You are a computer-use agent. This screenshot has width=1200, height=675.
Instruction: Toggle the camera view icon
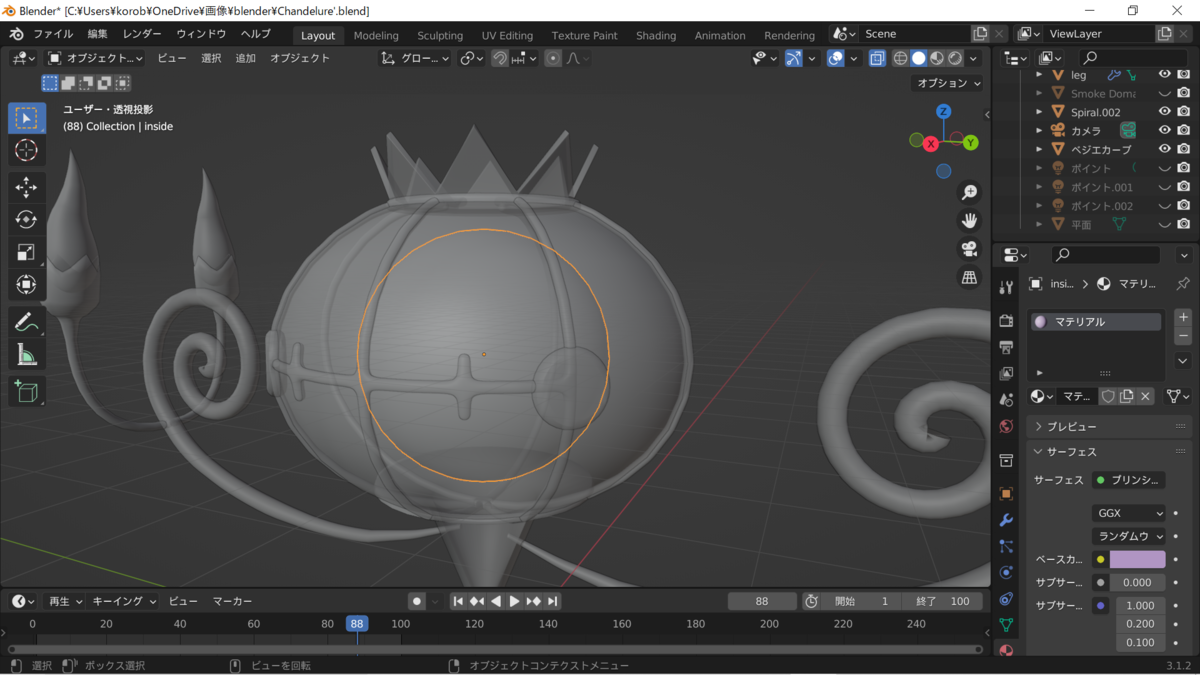[969, 249]
